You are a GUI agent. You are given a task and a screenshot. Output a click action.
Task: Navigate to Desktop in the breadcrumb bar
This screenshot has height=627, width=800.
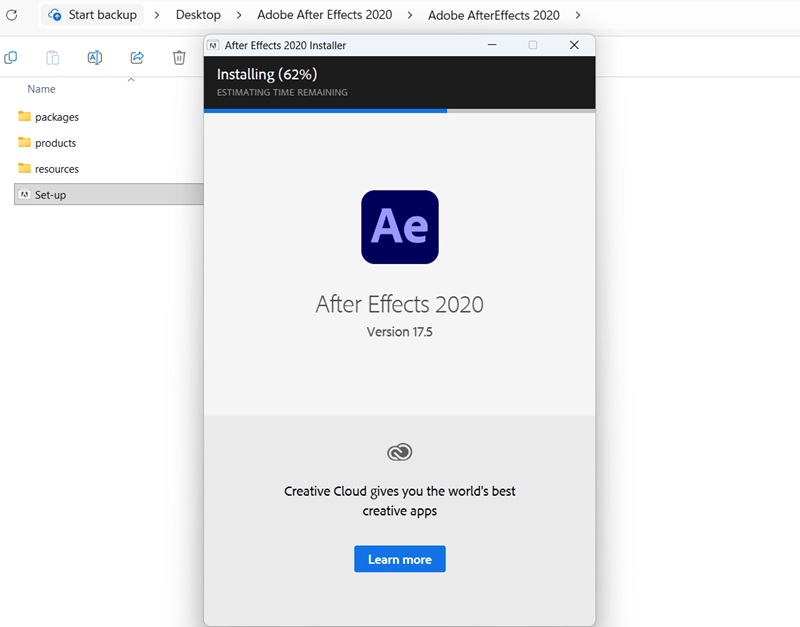pos(197,15)
